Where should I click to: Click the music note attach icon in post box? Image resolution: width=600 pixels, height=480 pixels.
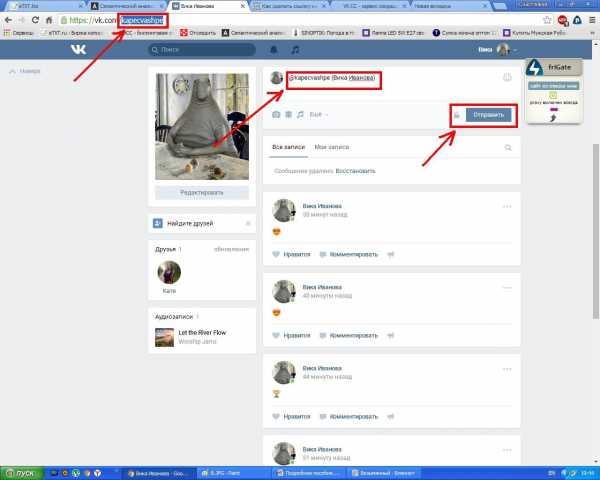point(300,114)
